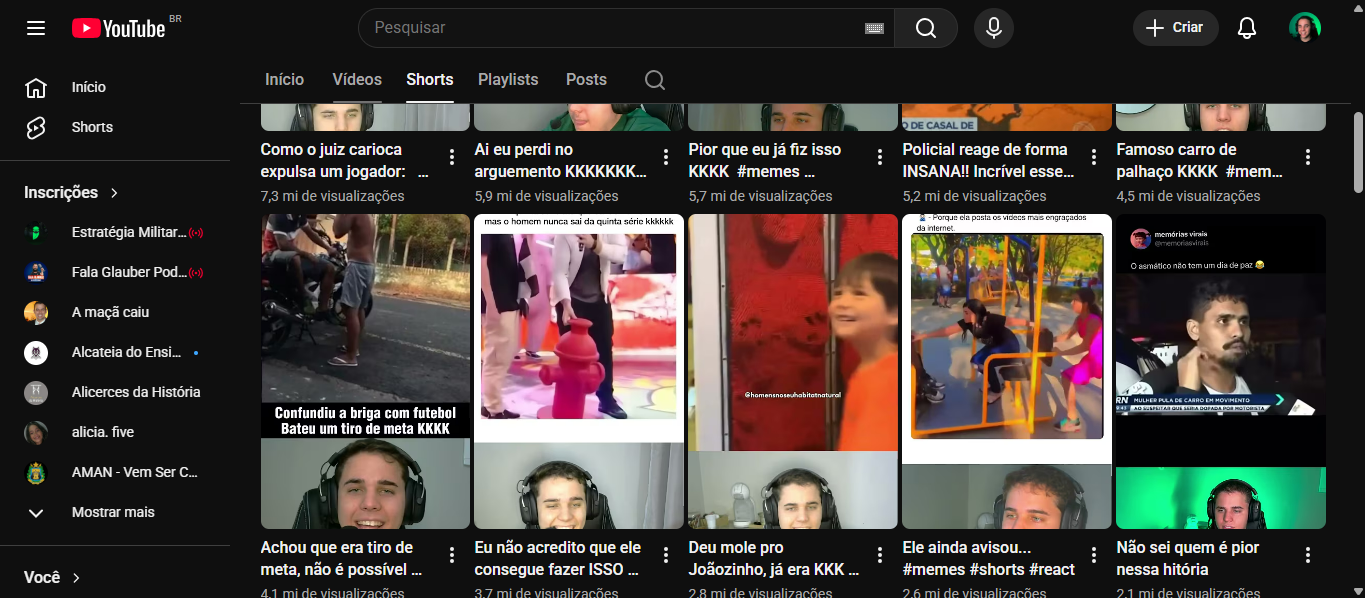The height and width of the screenshot is (598, 1365).
Task: Switch to the Playlists tab
Action: coord(508,80)
